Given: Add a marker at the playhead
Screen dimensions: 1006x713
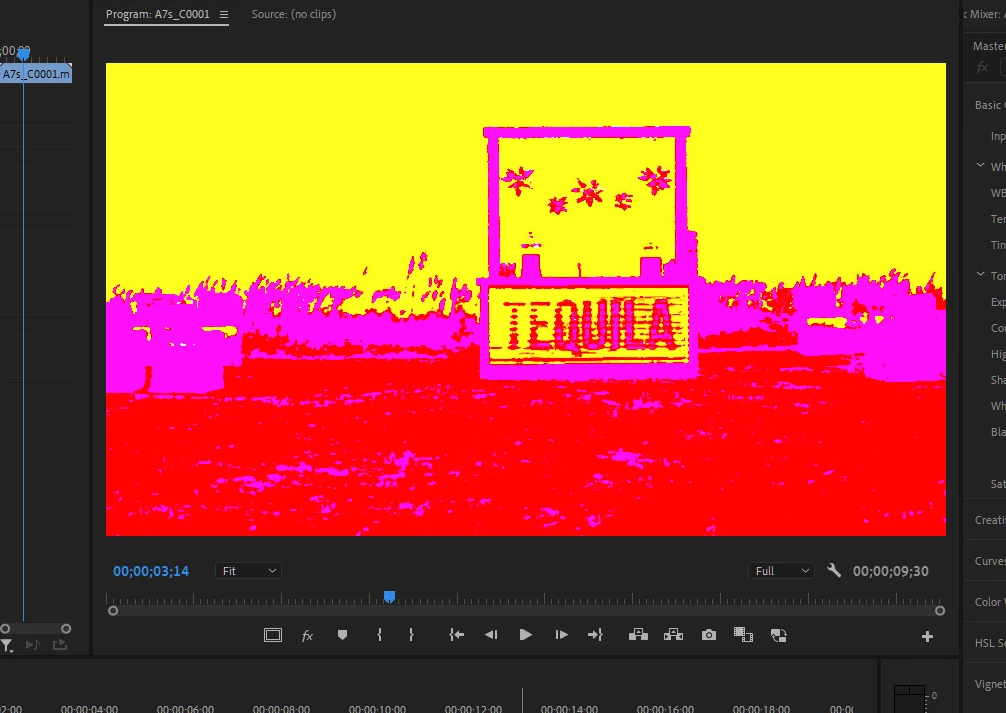Looking at the screenshot, I should [343, 635].
